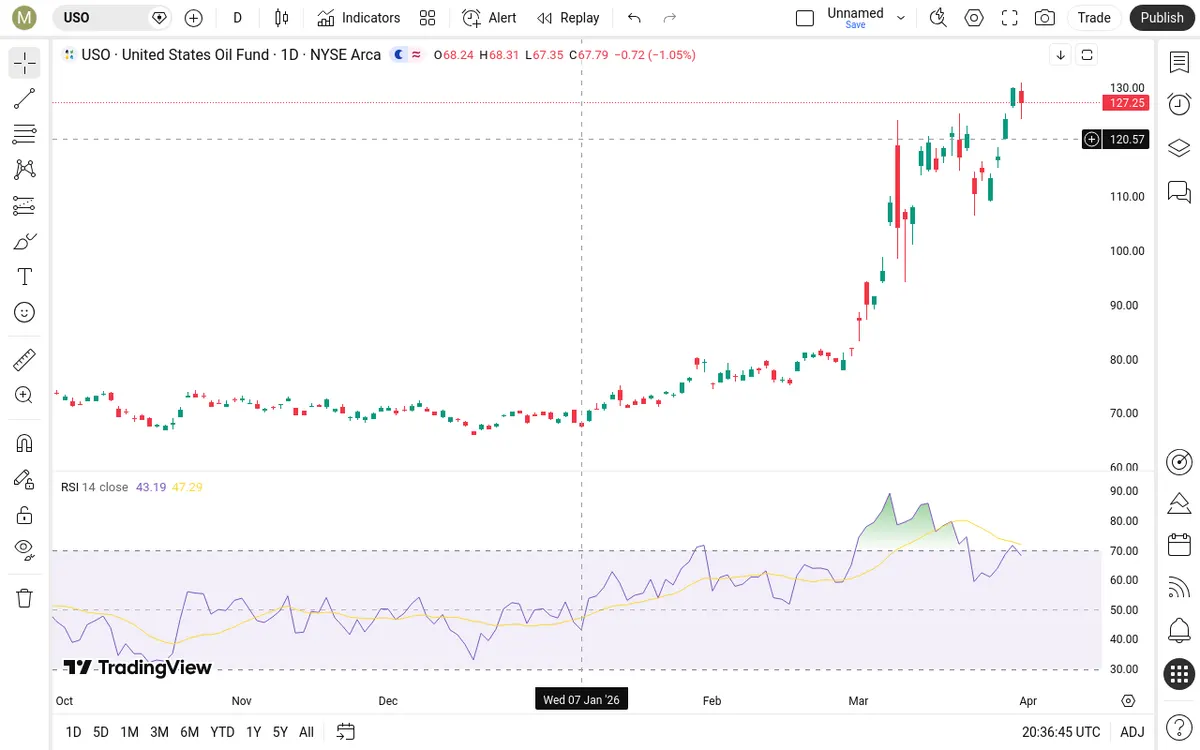
Task: Toggle ADJ adjusted data setting
Action: tap(1132, 732)
